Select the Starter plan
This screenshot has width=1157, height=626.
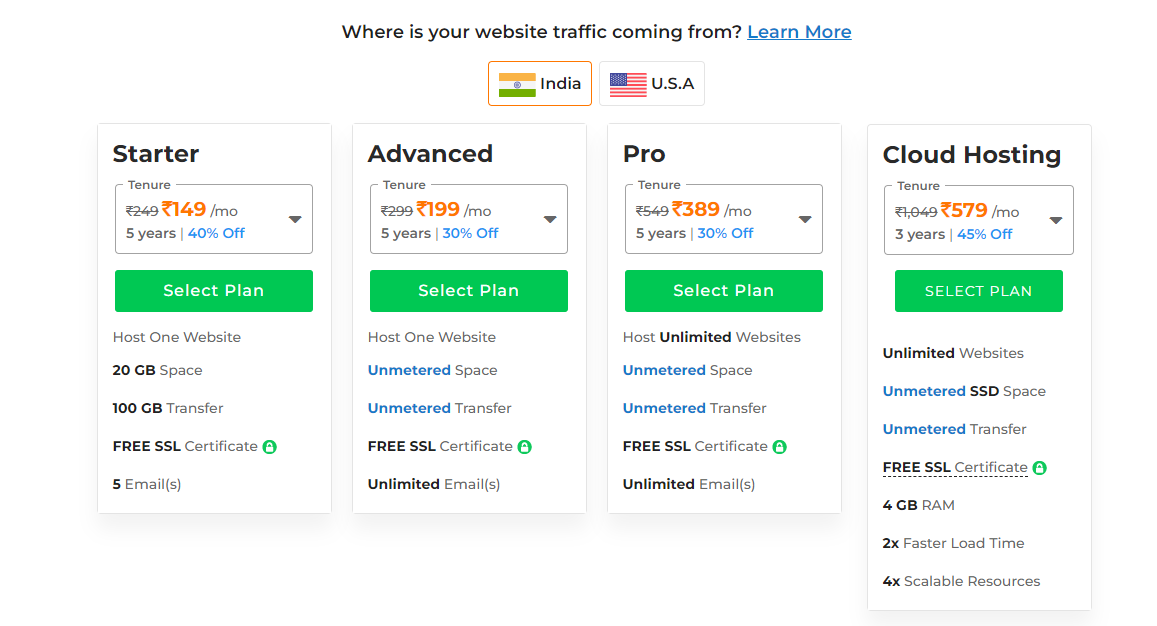pos(214,291)
